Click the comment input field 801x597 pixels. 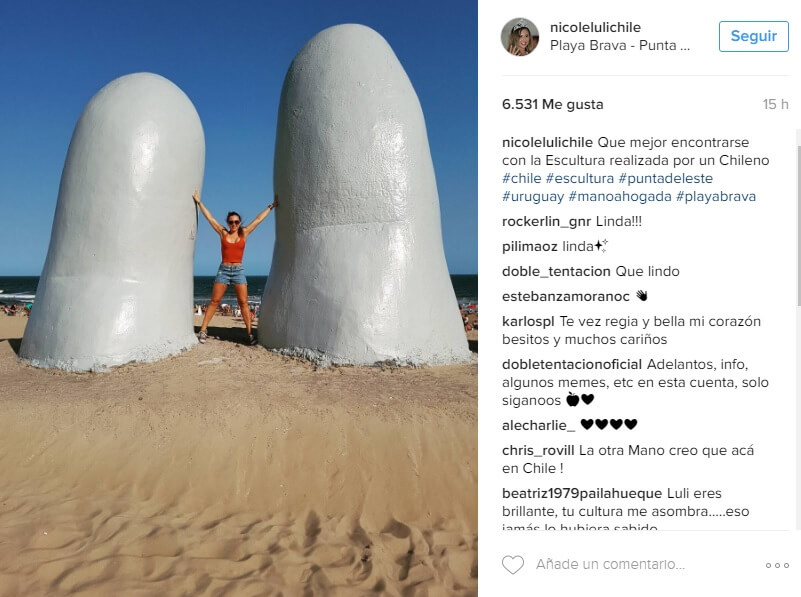(644, 564)
